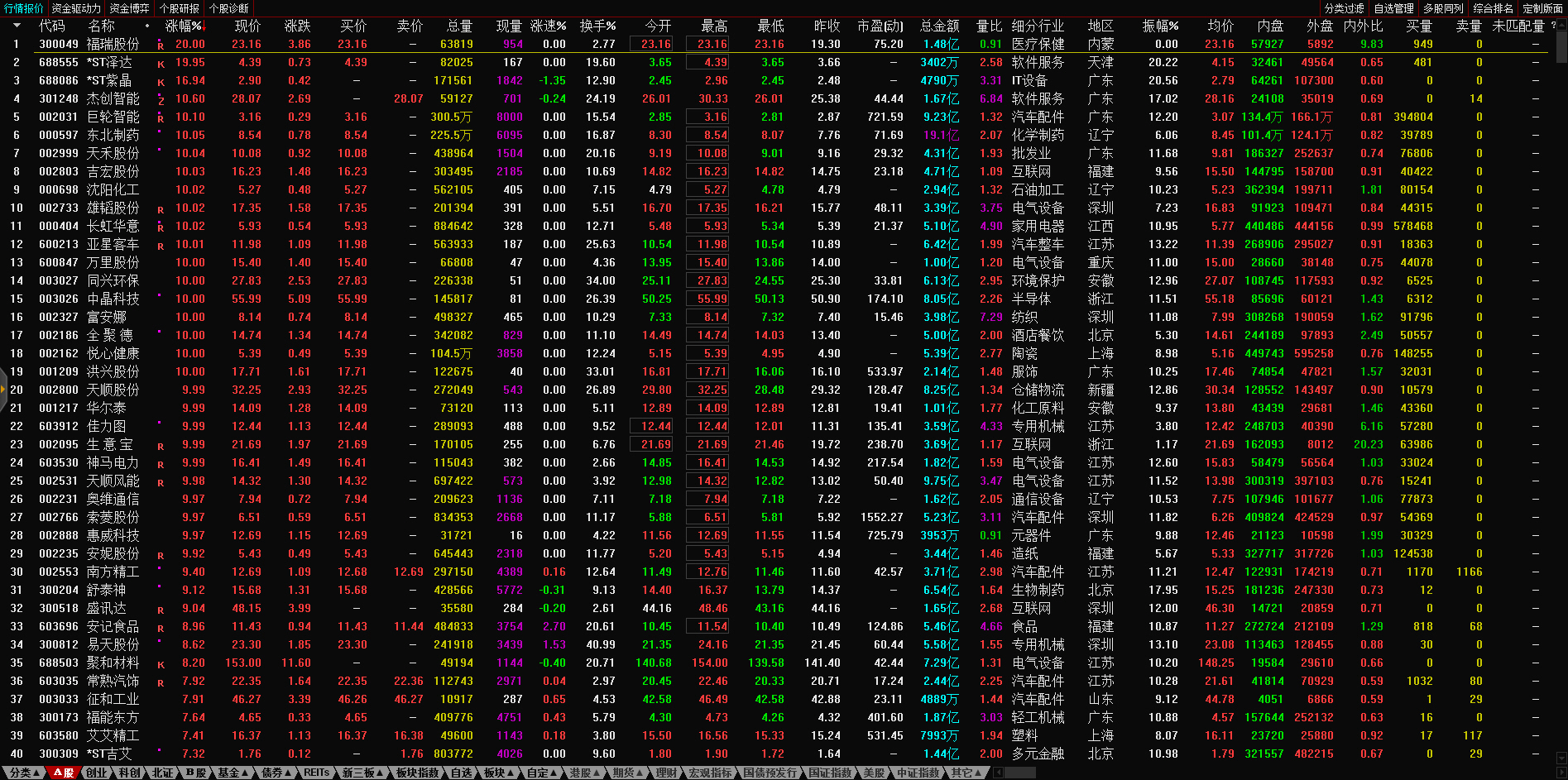Click the left scroll arrow beside bottom tabs
Viewport: 1568px width, 780px height.
point(998,773)
